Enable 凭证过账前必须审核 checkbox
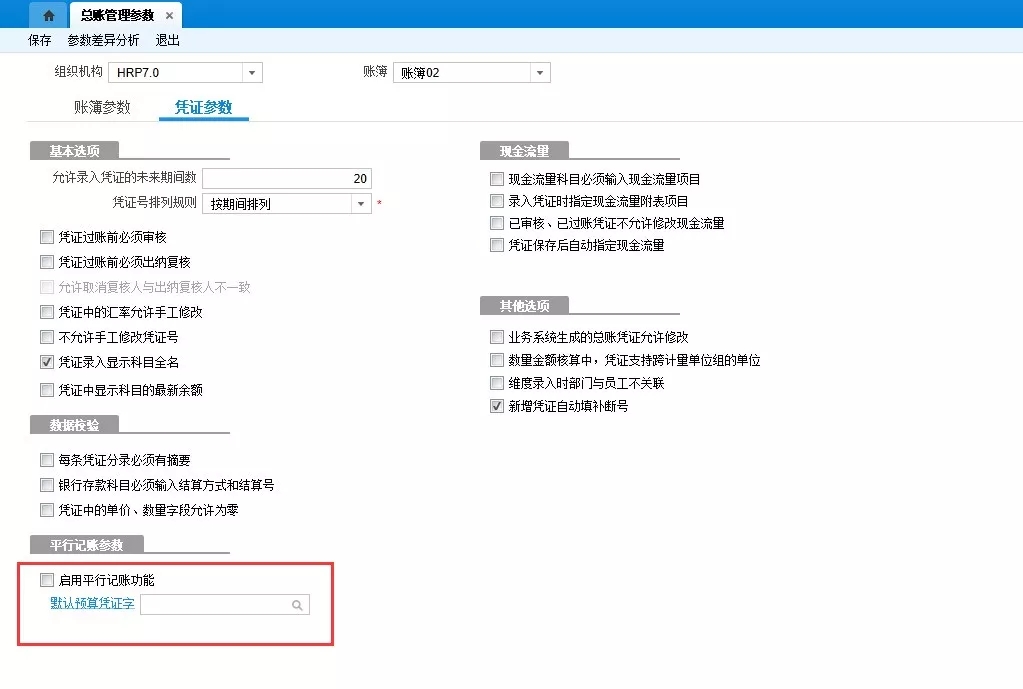1023x689 pixels. point(47,237)
